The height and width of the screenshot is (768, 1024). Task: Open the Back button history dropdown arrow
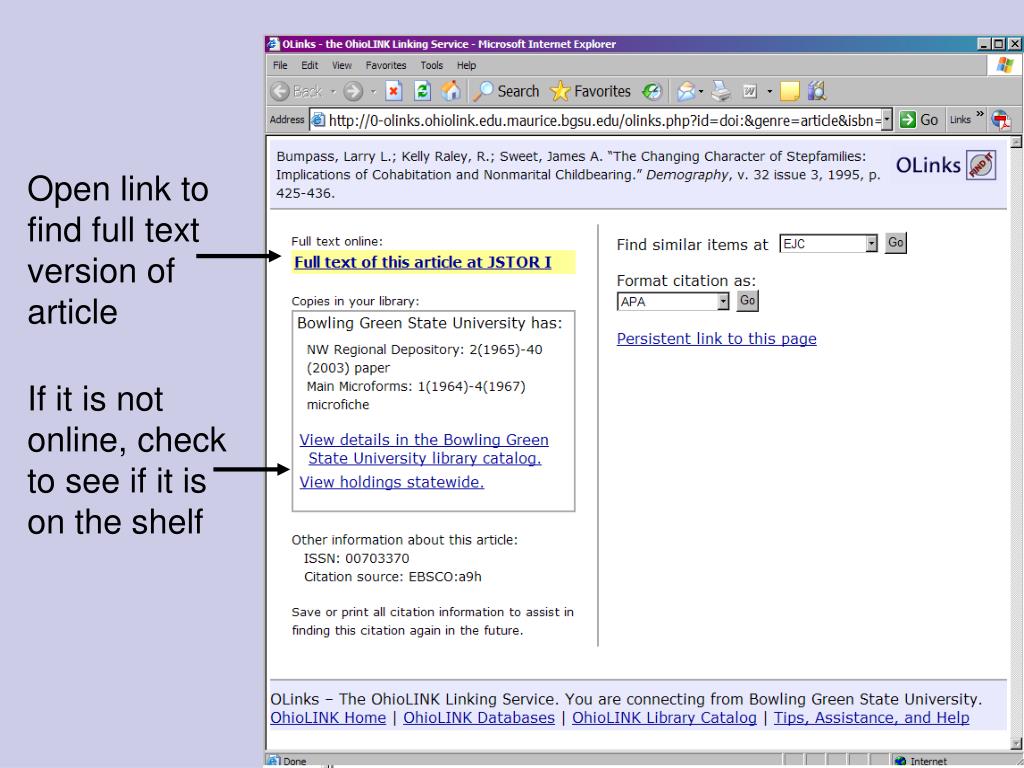333,91
